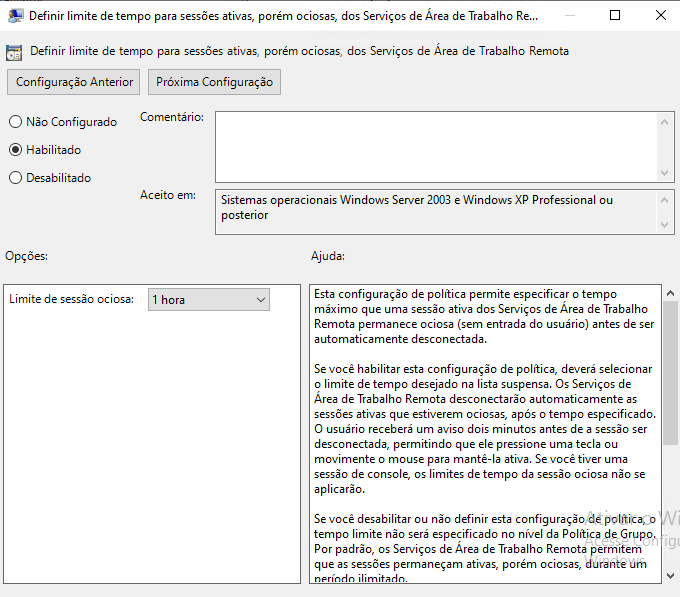Go to Configuração Anterior
Image resolution: width=680 pixels, height=597 pixels.
(74, 82)
